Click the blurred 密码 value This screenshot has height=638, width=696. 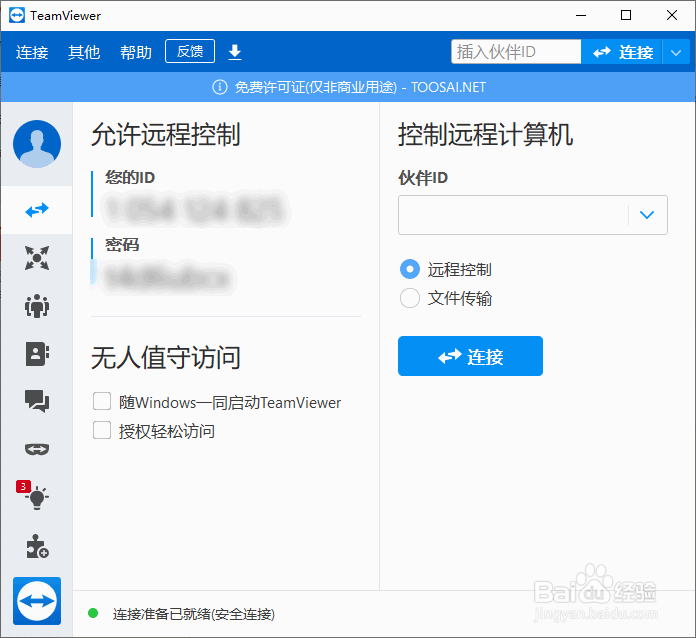(x=167, y=278)
